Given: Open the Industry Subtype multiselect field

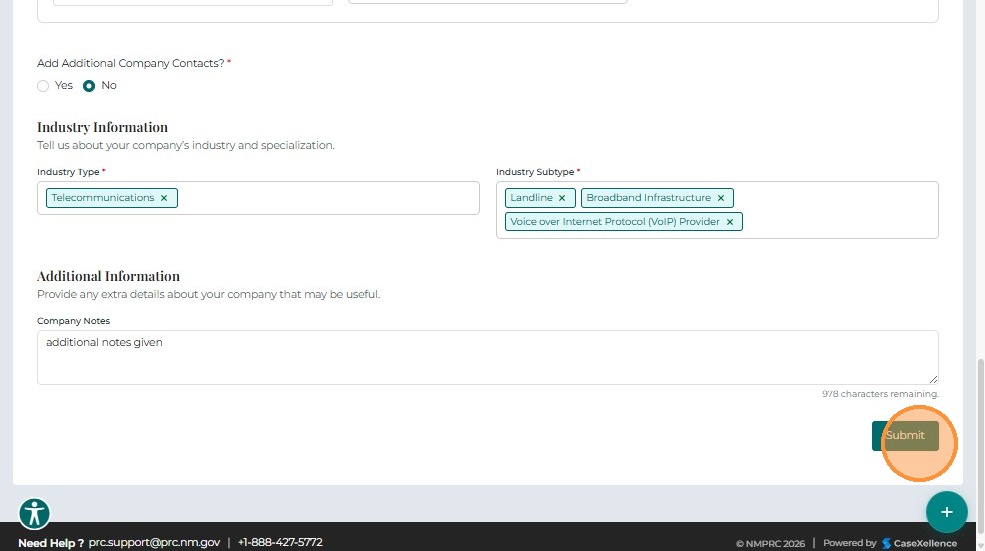Looking at the screenshot, I should pos(717,210).
